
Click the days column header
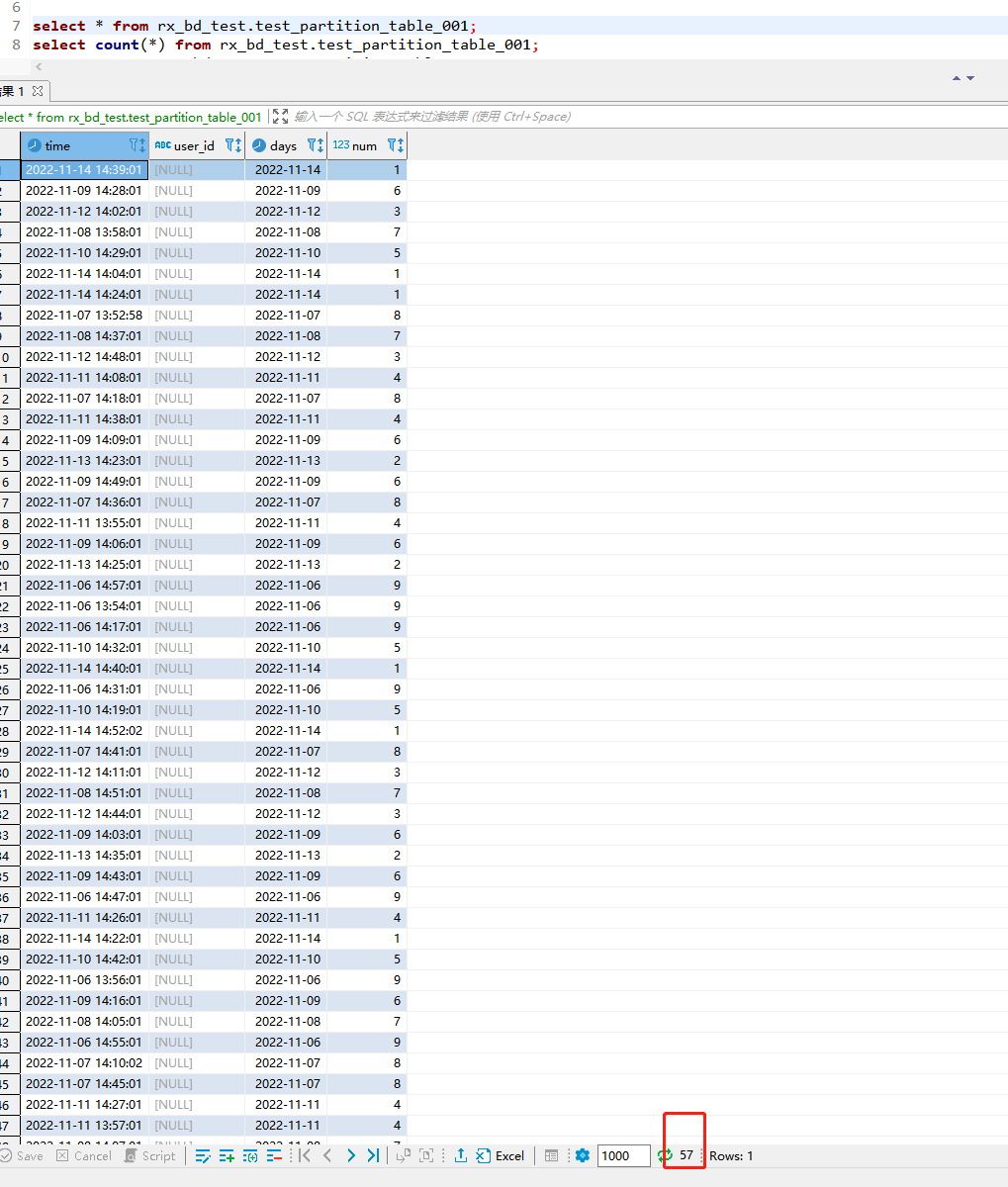tap(283, 145)
